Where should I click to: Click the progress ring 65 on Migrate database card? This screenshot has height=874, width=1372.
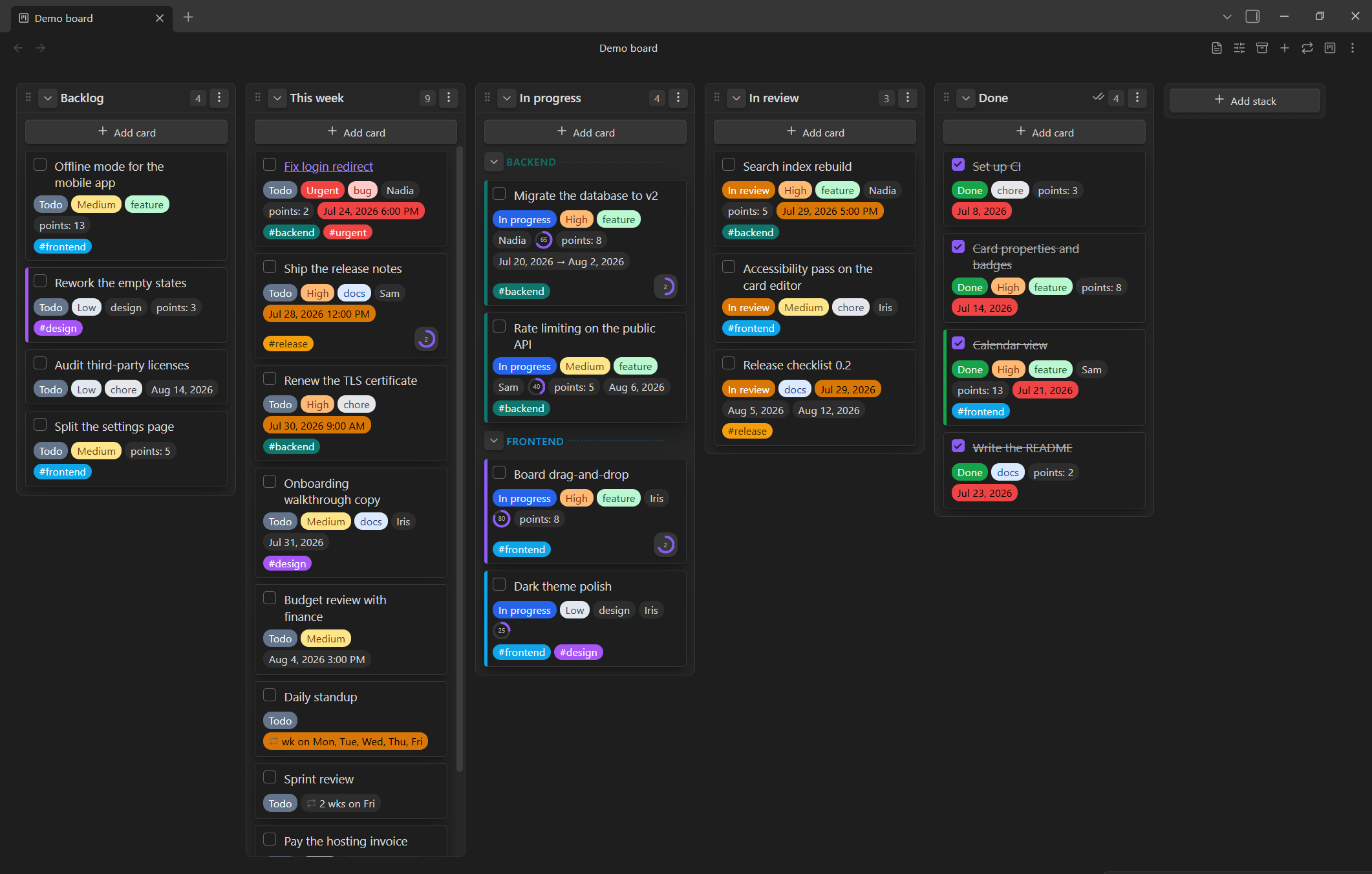[544, 240]
